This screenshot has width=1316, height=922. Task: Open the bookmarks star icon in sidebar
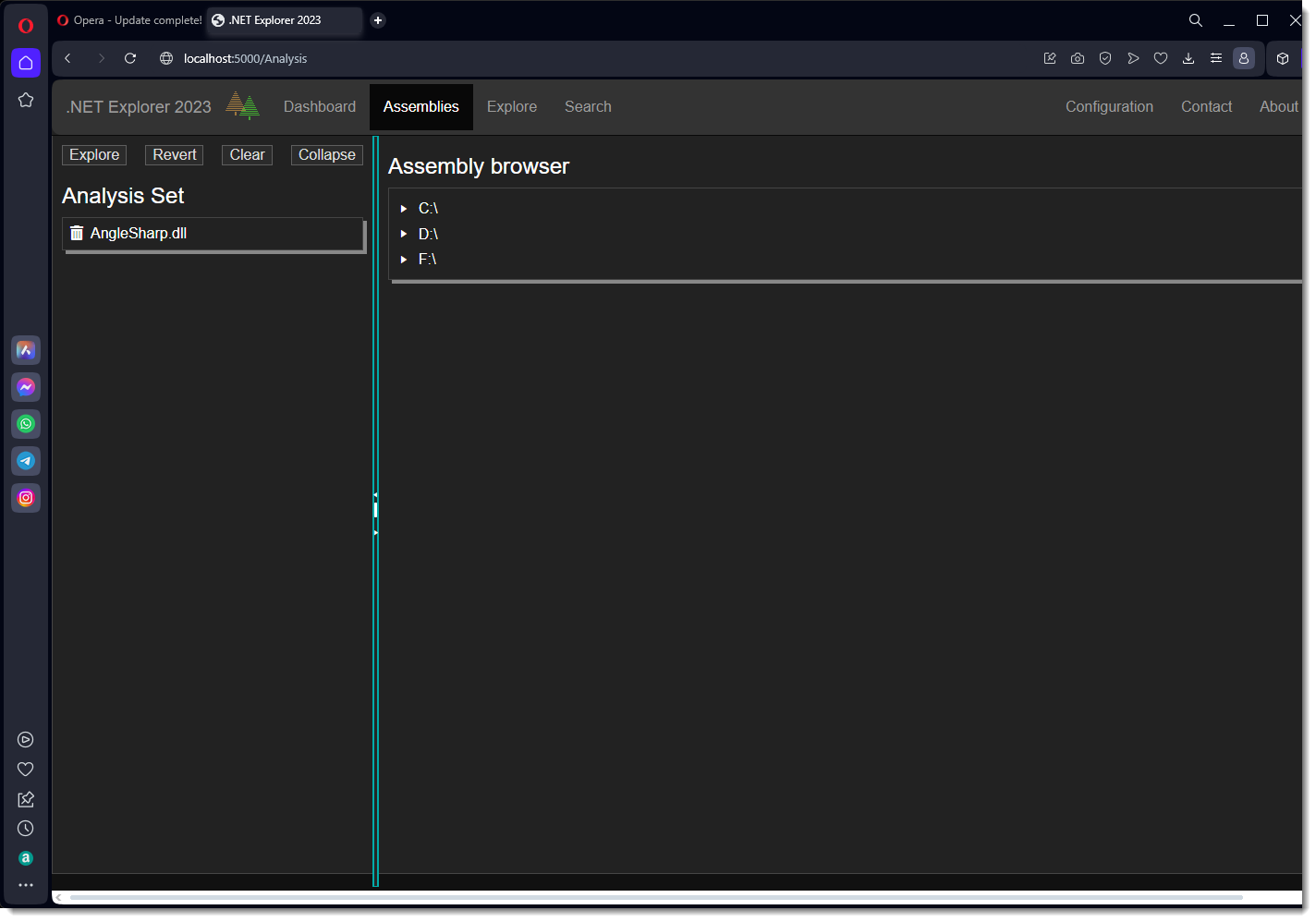[x=26, y=100]
